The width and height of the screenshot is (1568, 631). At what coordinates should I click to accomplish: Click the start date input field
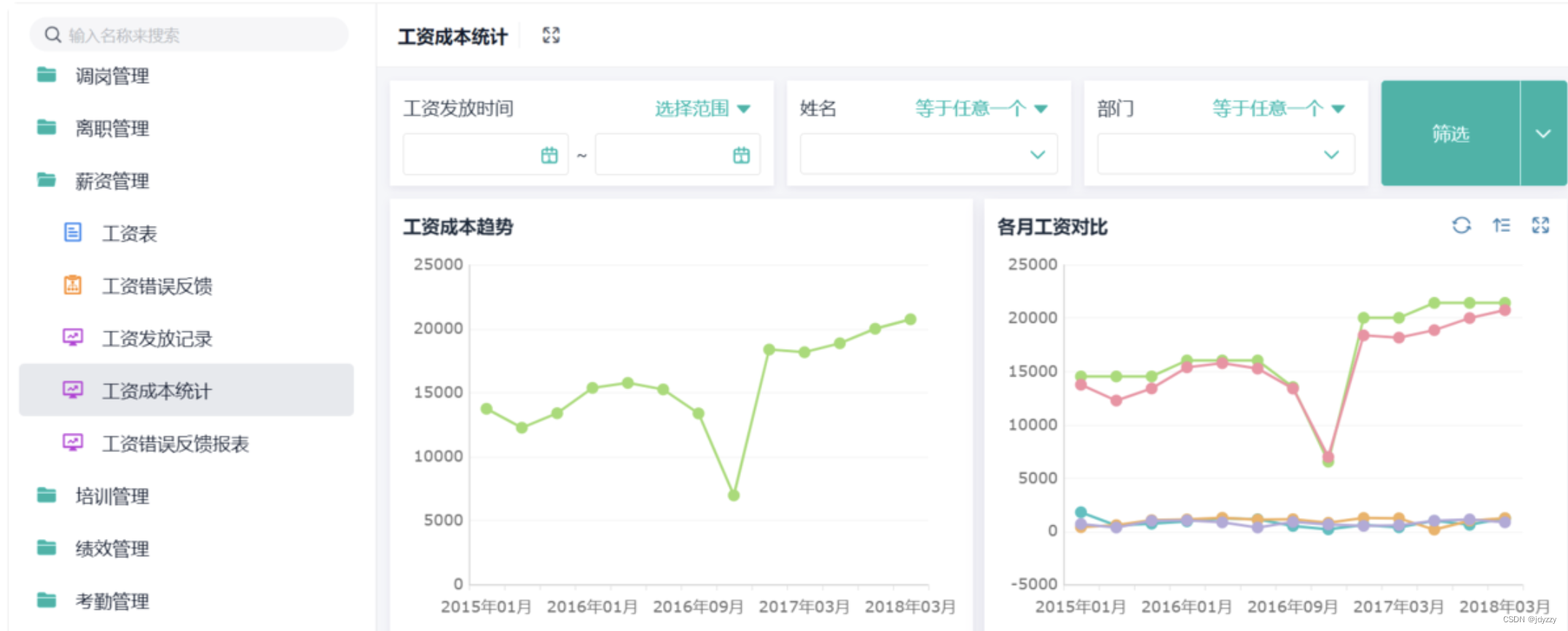click(x=485, y=154)
